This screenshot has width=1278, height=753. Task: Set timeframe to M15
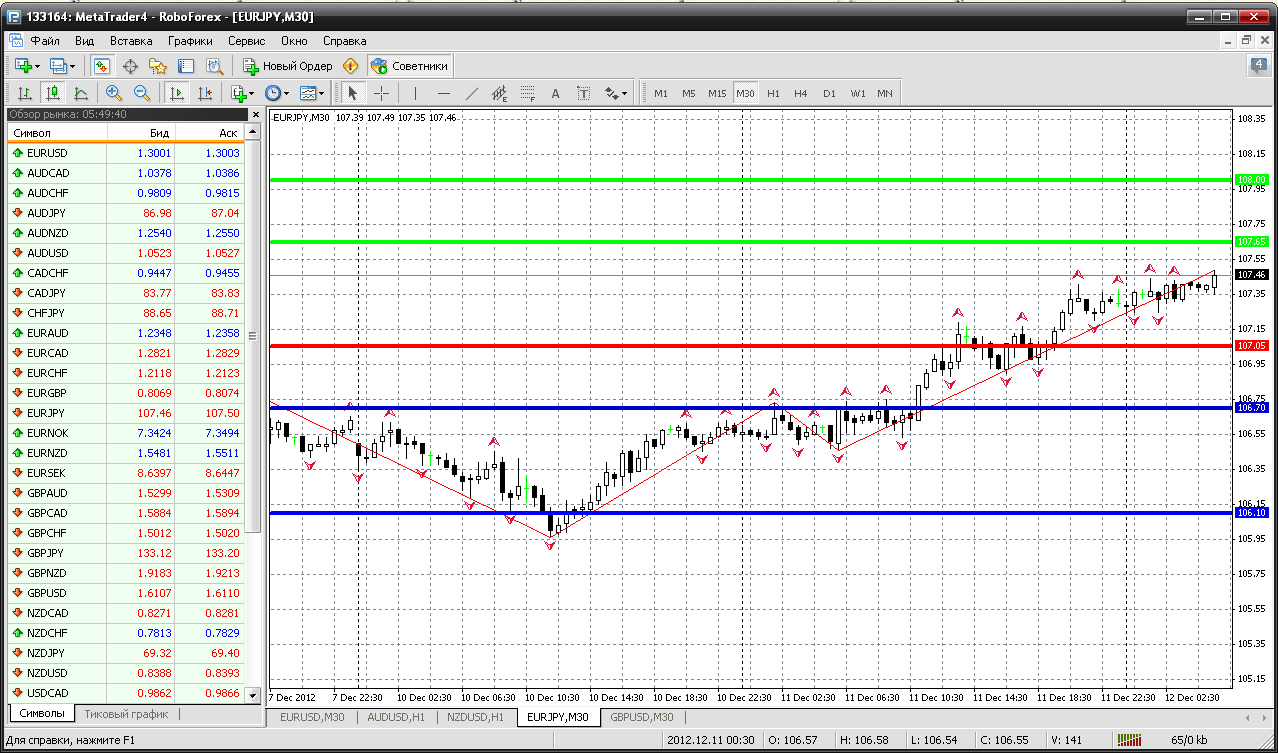click(717, 93)
